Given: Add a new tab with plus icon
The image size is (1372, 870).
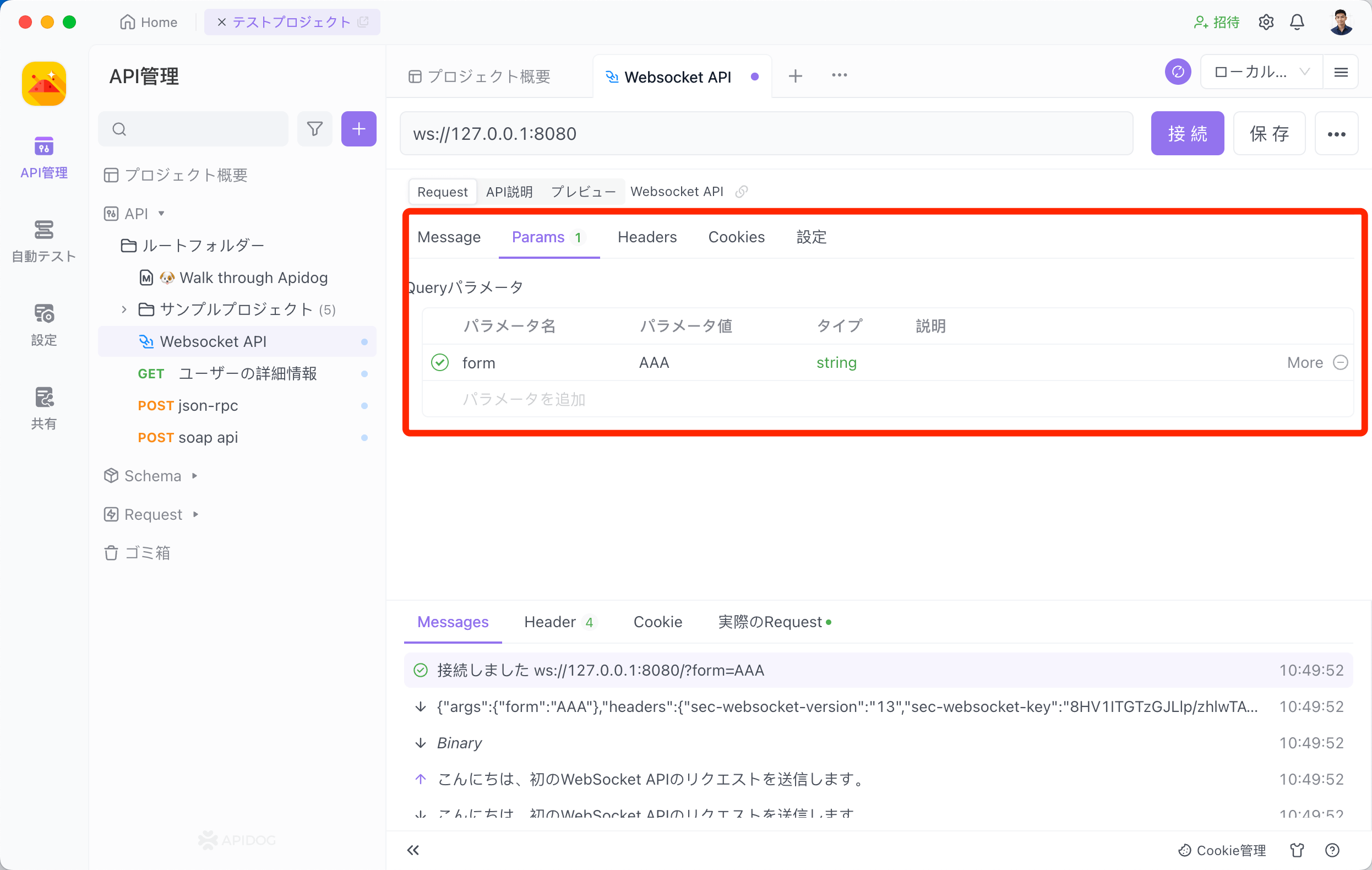Looking at the screenshot, I should 796,75.
